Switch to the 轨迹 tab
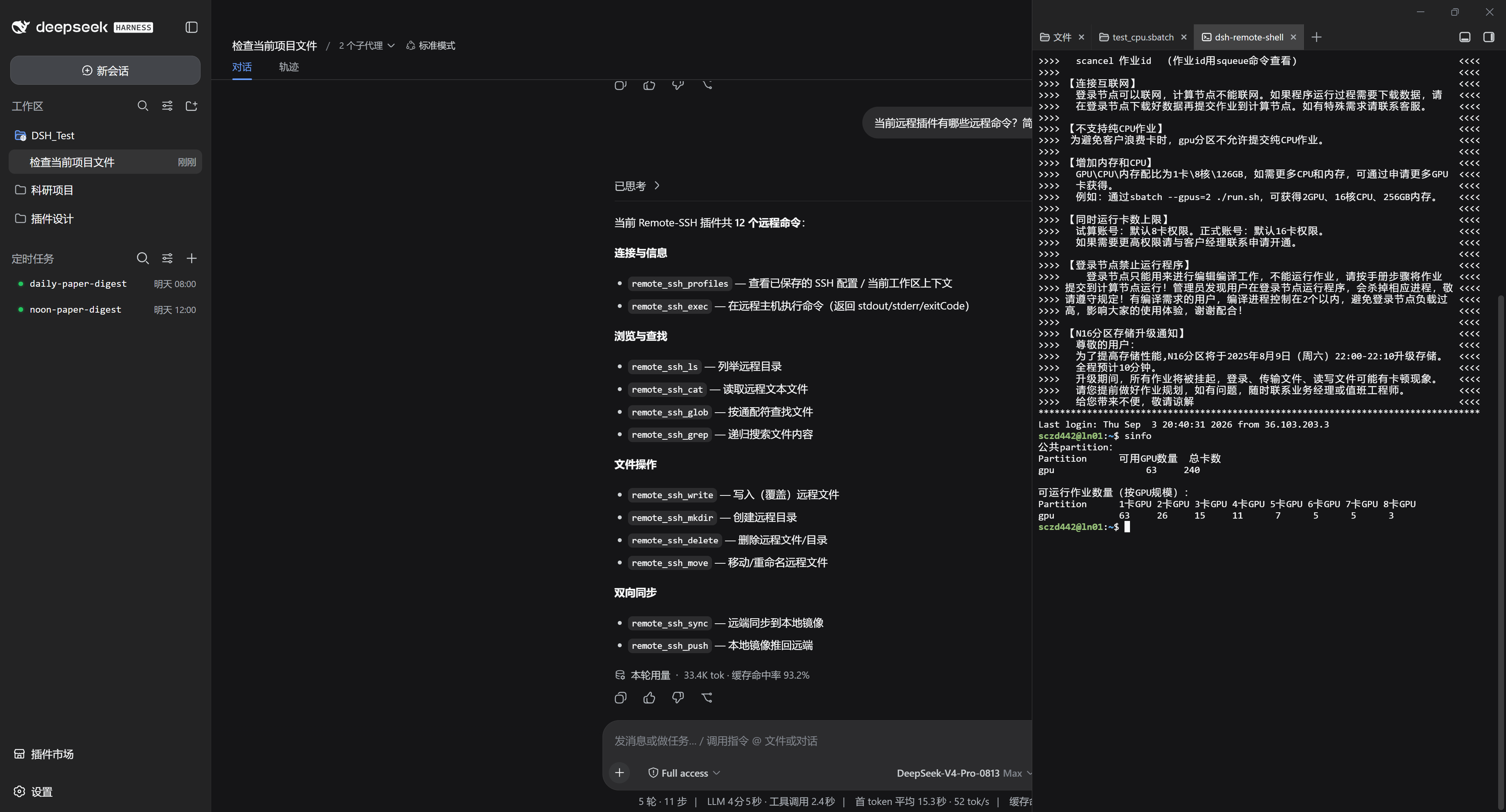The width and height of the screenshot is (1506, 812). point(289,67)
